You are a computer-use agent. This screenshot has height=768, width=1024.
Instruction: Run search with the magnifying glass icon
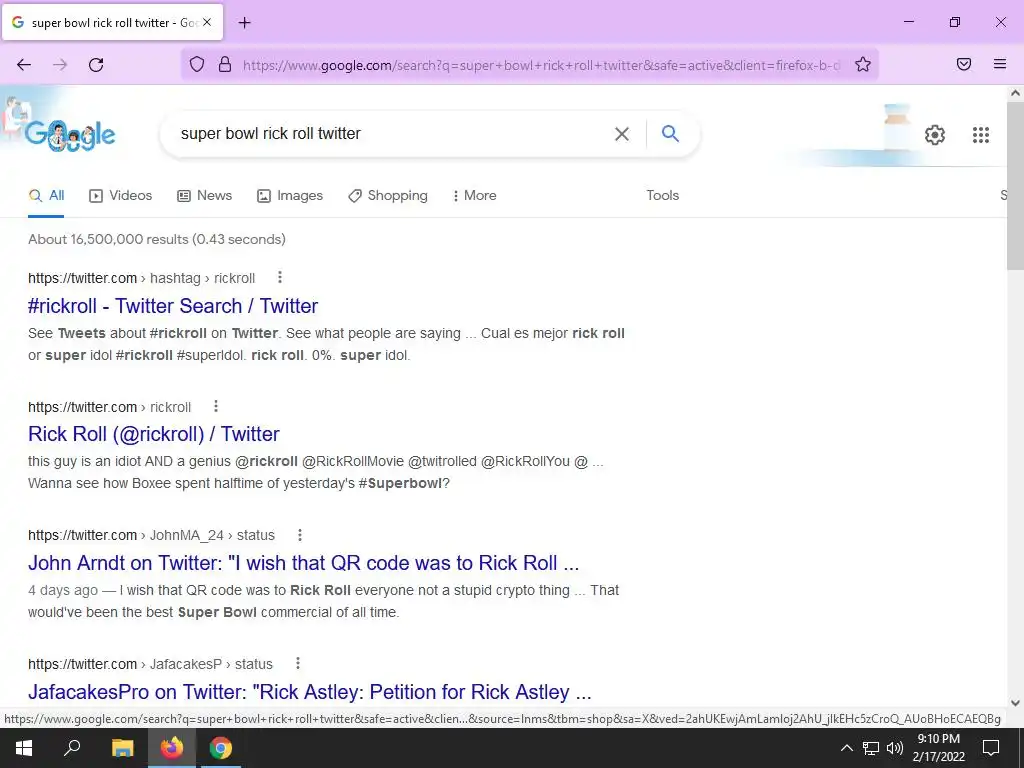click(670, 134)
